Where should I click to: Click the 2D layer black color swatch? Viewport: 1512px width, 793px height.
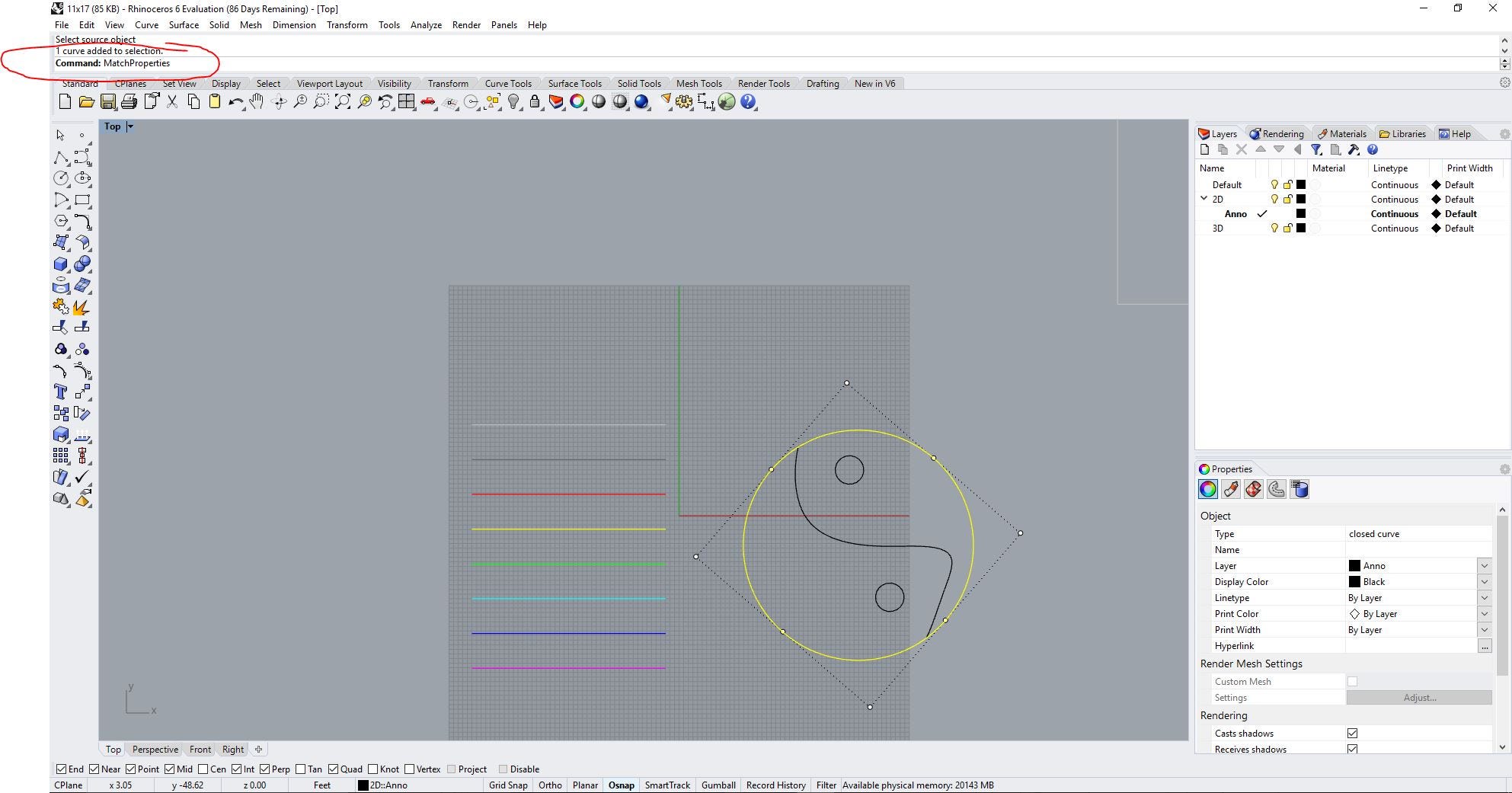click(x=1301, y=199)
